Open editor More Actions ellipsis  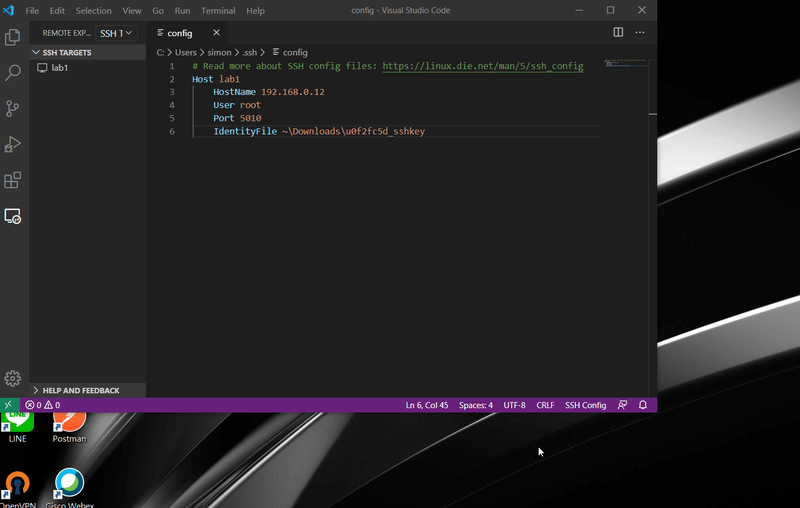(640, 33)
